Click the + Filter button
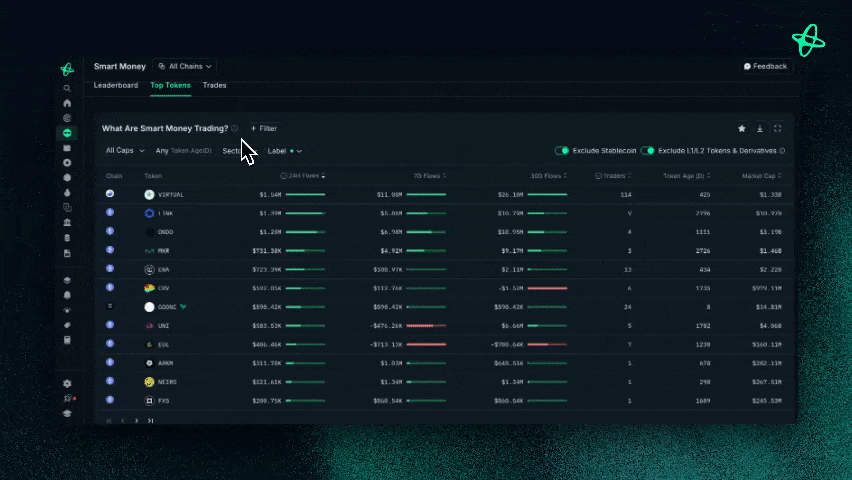The height and width of the screenshot is (480, 852). [264, 128]
